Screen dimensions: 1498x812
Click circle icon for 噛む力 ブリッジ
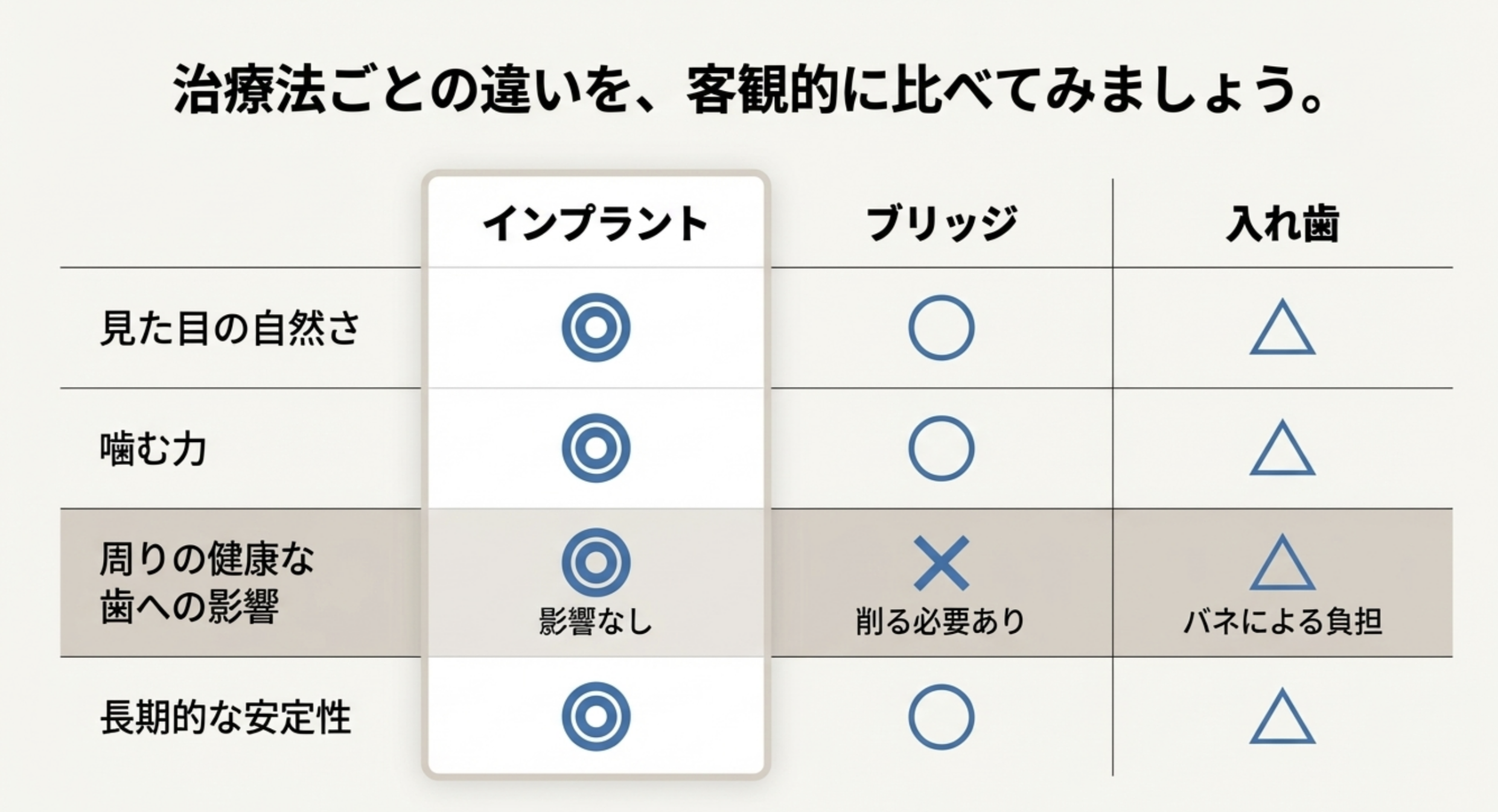[941, 448]
